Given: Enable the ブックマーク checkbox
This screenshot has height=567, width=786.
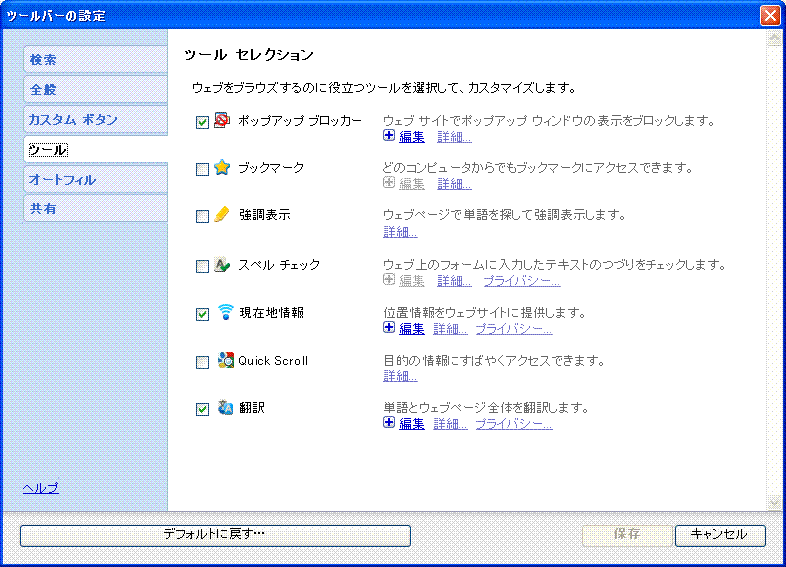Looking at the screenshot, I should coord(203,170).
